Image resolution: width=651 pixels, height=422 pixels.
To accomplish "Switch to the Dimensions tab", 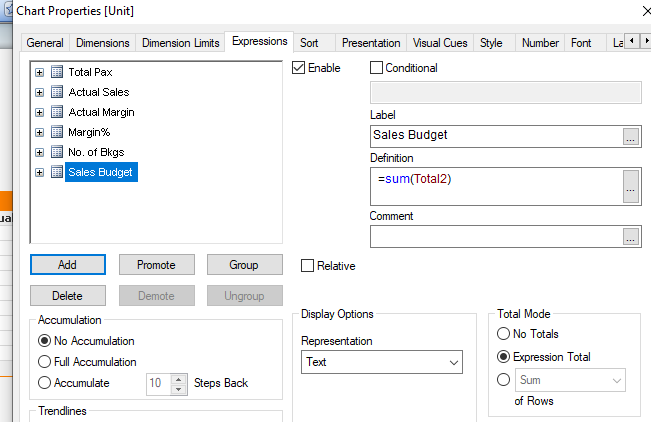I will pos(103,43).
